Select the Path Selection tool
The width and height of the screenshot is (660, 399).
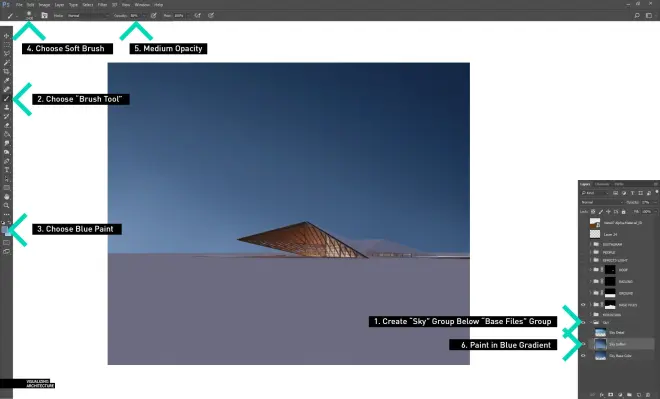pyautogui.click(x=6, y=179)
